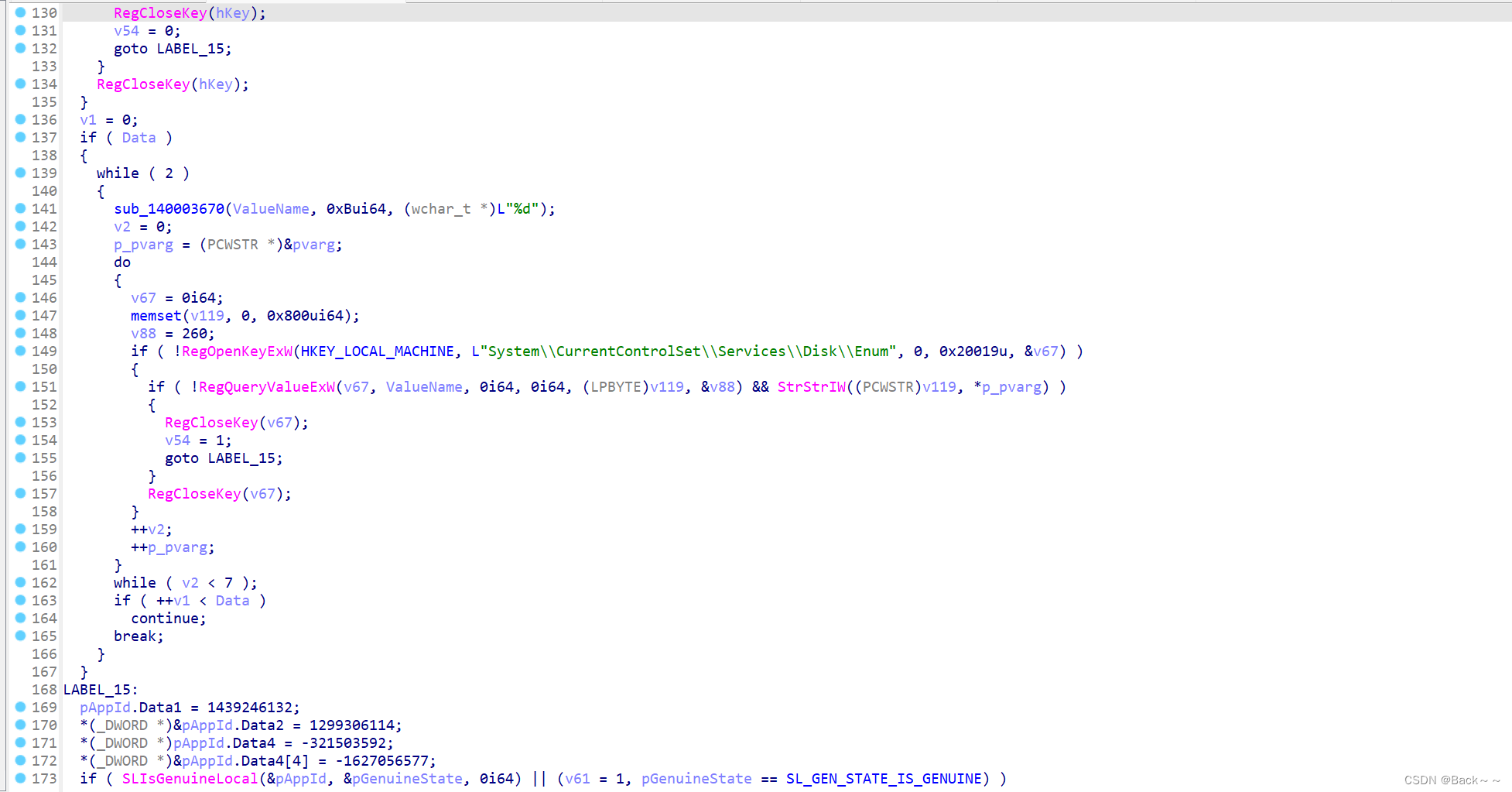Click value 1299306114 on line 170
Image resolution: width=1512 pixels, height=792 pixels.
(x=352, y=725)
